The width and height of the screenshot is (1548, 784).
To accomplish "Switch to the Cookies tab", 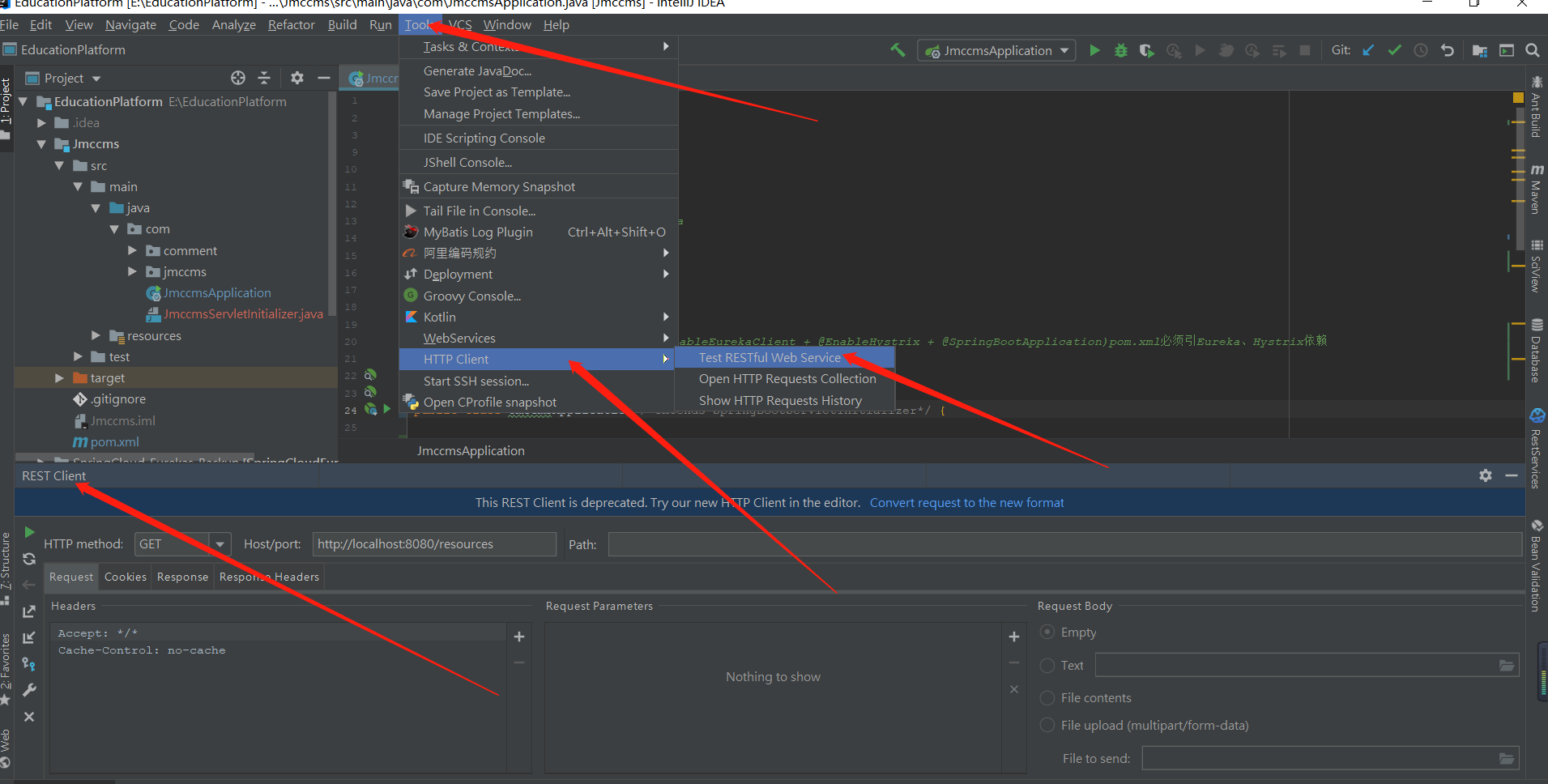I will pyautogui.click(x=126, y=577).
